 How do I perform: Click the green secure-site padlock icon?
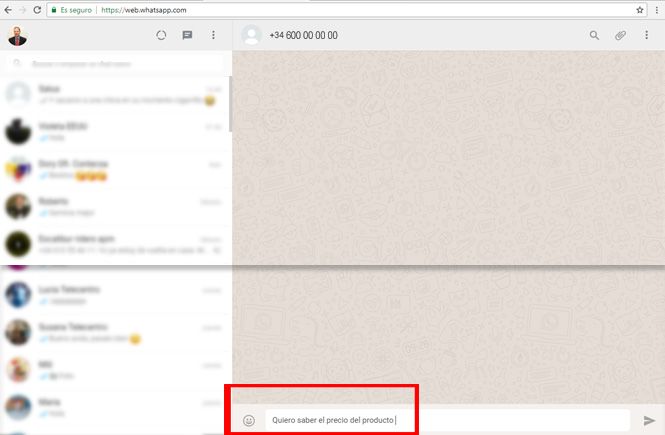pyautogui.click(x=54, y=10)
